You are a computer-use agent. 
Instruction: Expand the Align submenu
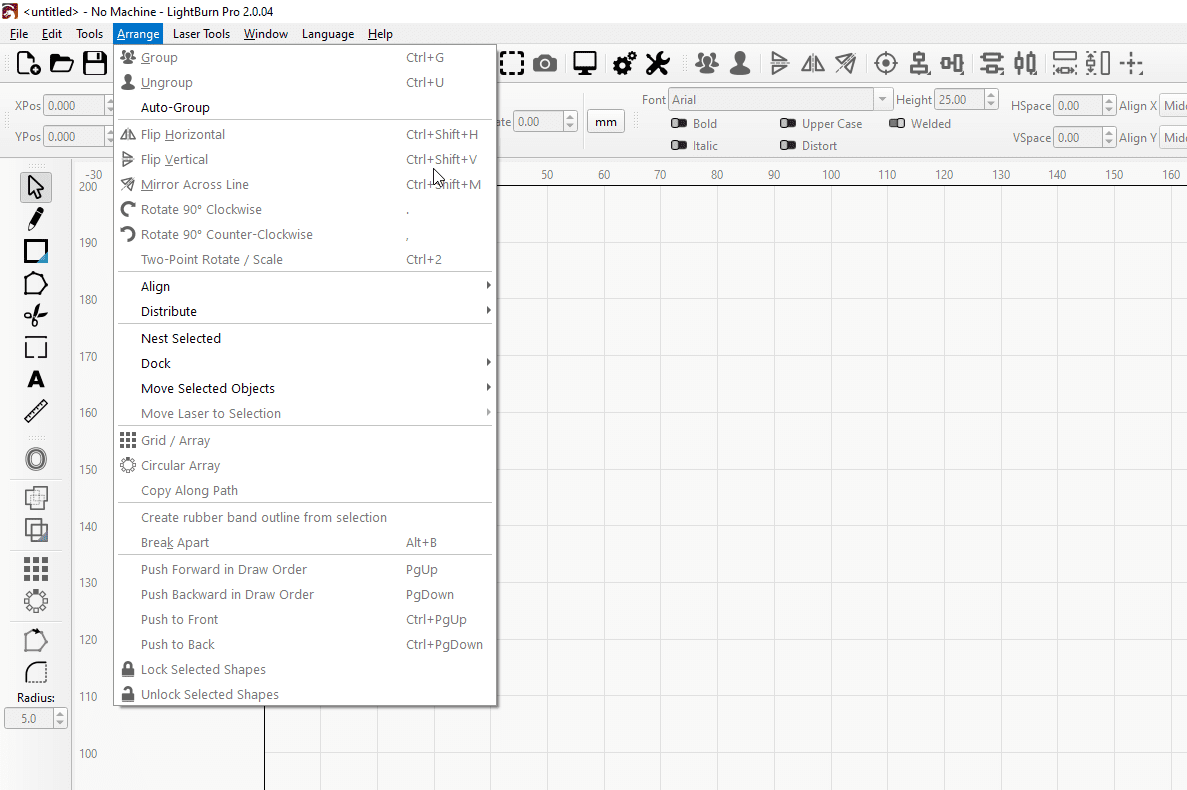pyautogui.click(x=305, y=286)
